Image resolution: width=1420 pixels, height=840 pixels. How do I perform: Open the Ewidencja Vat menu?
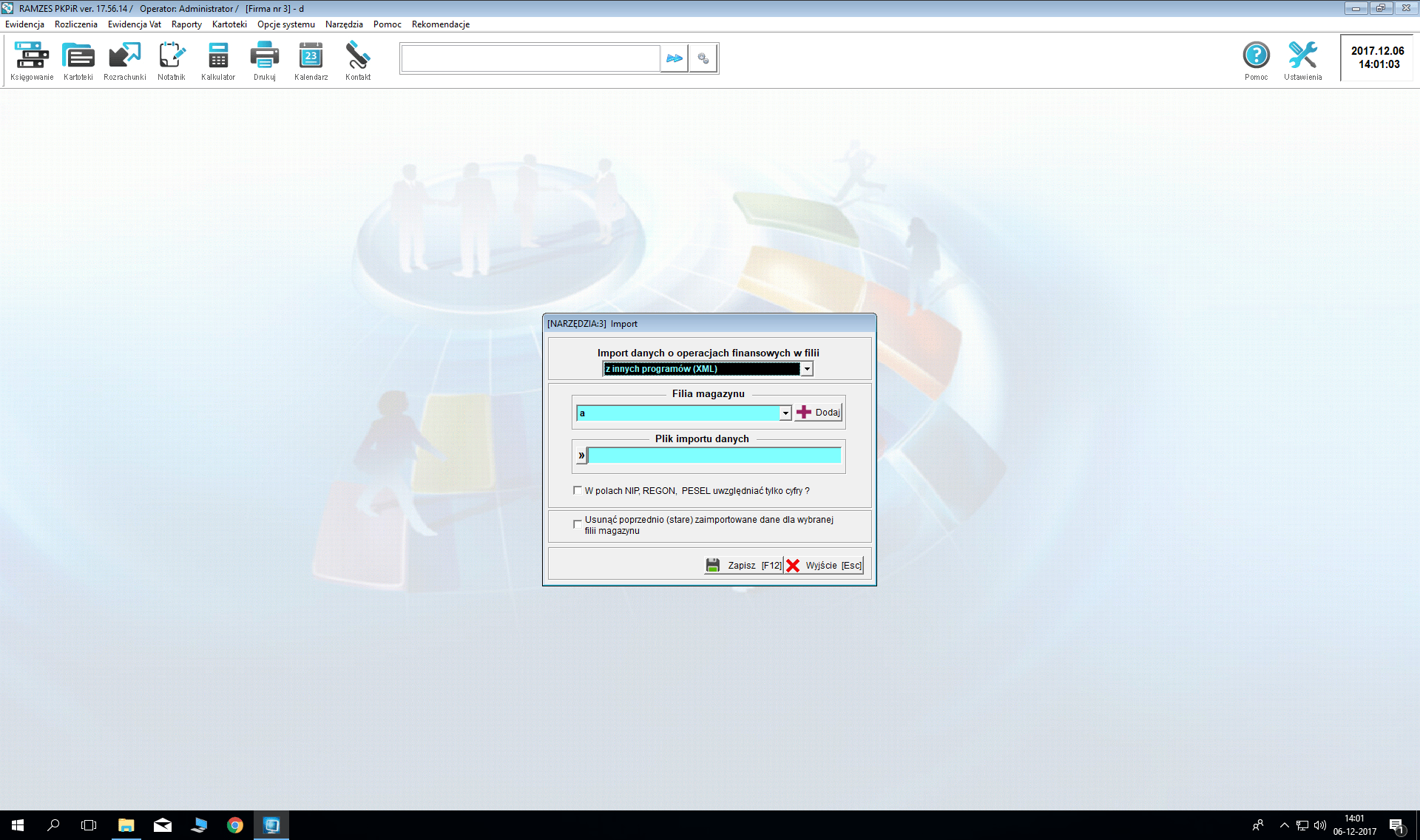point(134,24)
